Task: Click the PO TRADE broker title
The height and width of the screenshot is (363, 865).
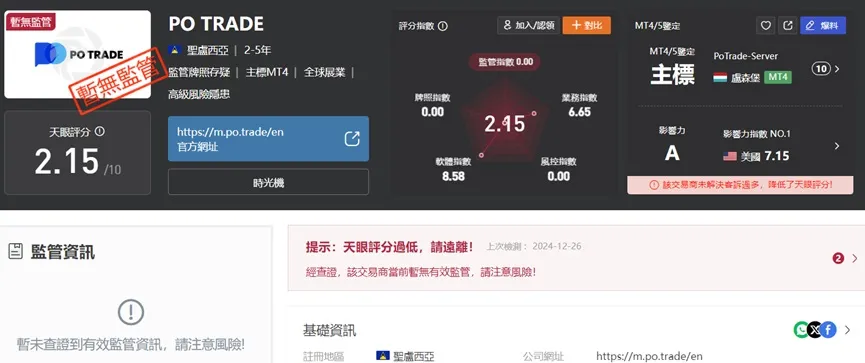Action: point(216,24)
